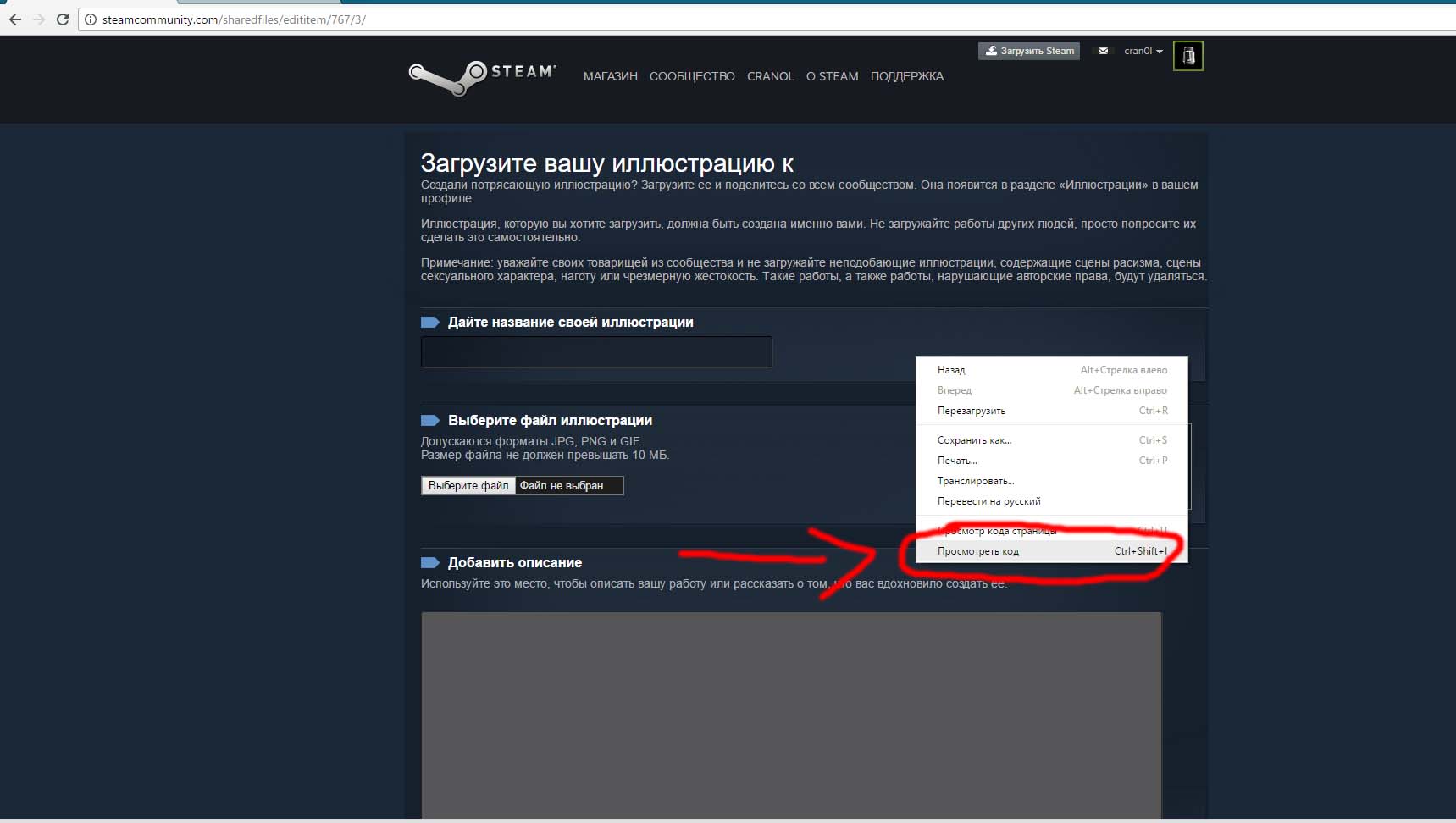
Task: Reload the page with the refresh icon
Action: pyautogui.click(x=63, y=19)
